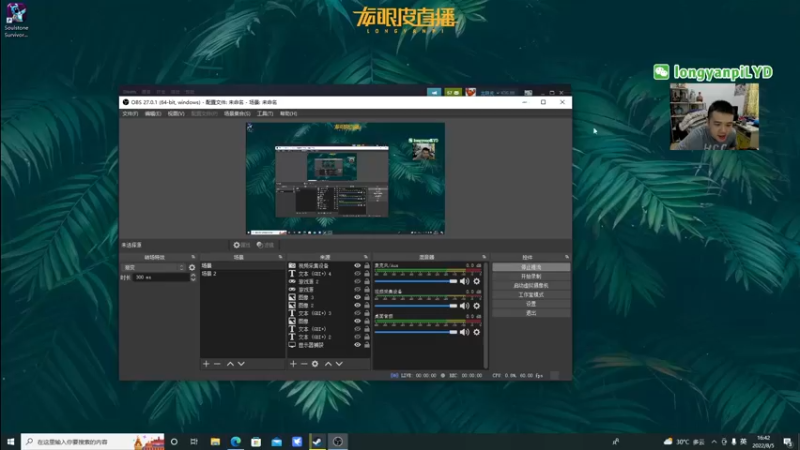Screen dimensions: 800x450
Task: Open settings gear for 视频采集设备 mixer track
Action: pos(477,306)
